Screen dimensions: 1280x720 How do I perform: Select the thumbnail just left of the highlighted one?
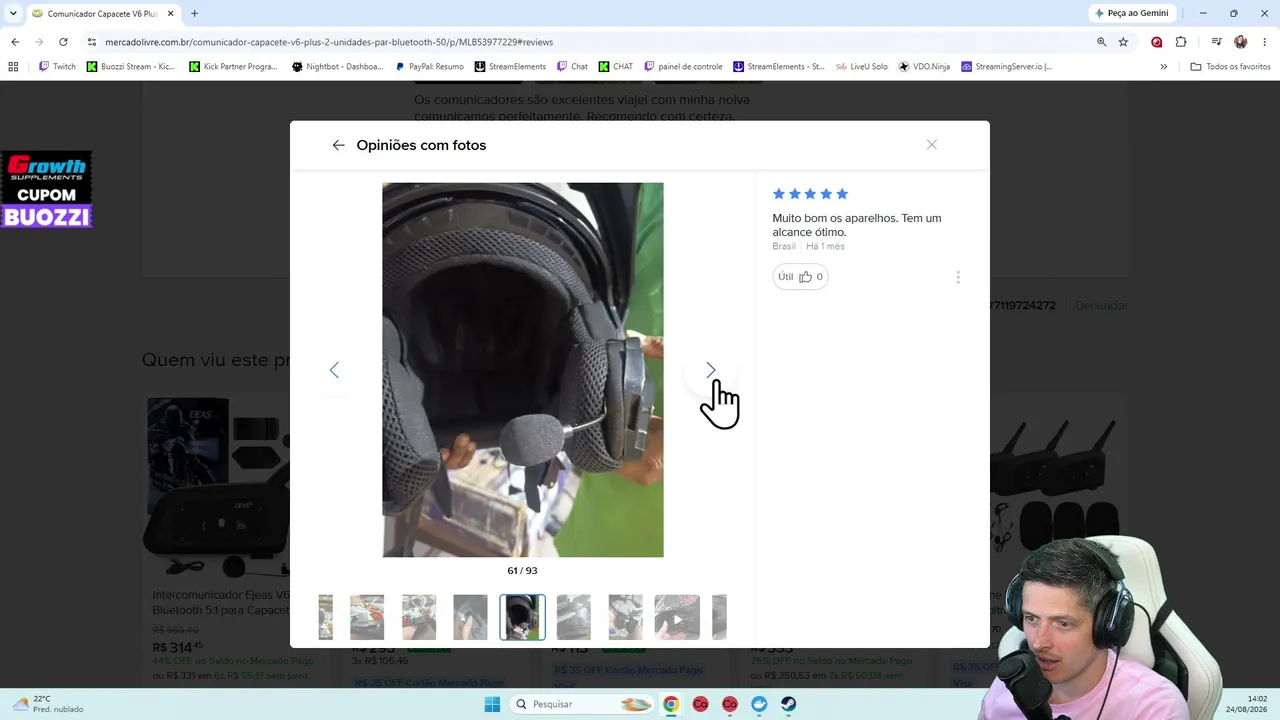pyautogui.click(x=470, y=617)
